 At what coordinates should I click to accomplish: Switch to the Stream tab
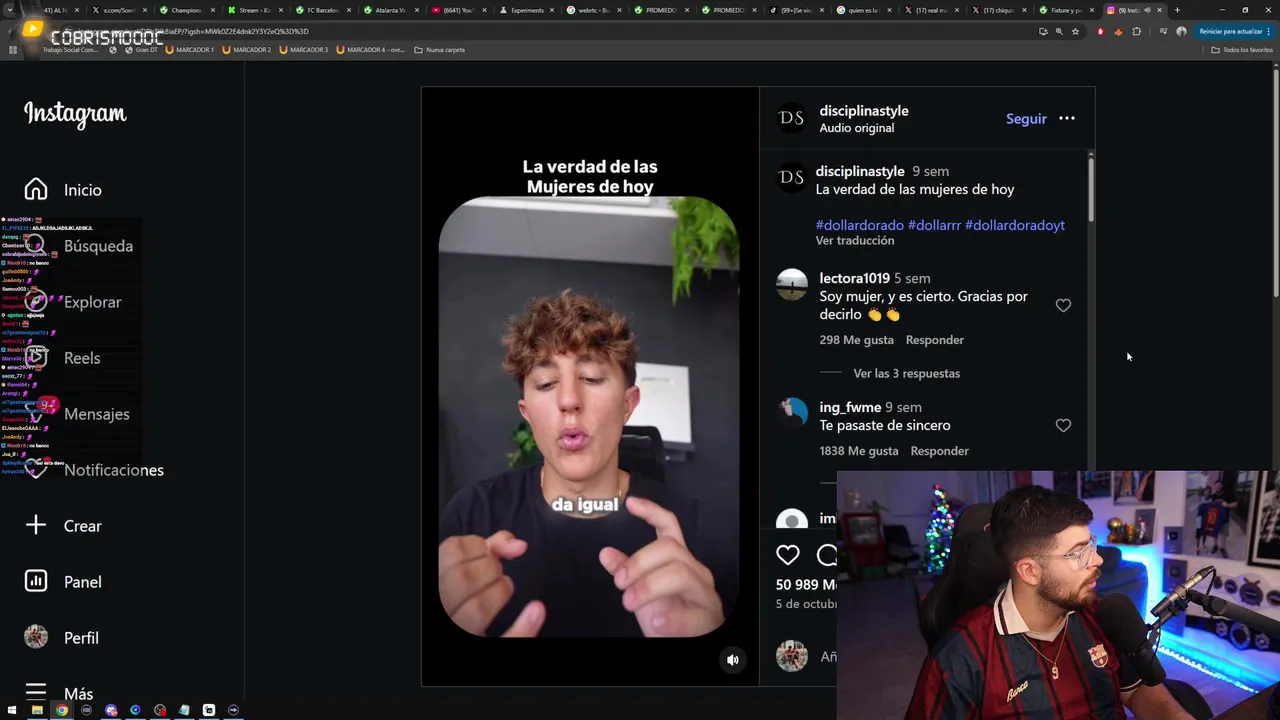(x=254, y=10)
